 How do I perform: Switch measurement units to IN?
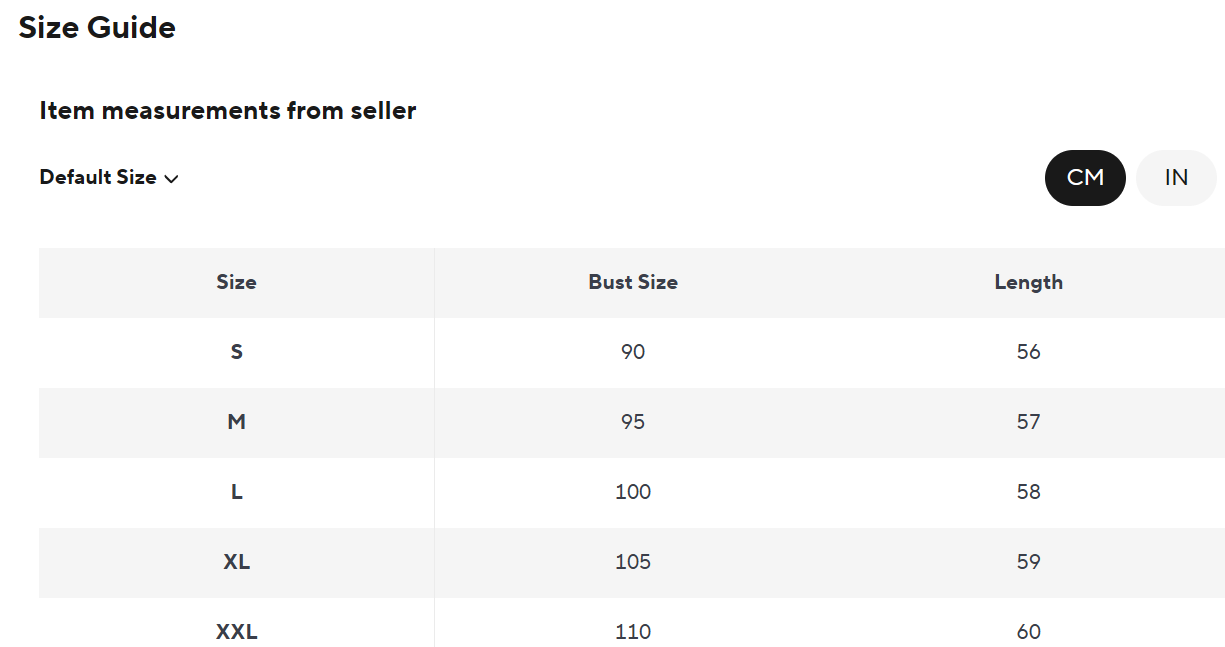coord(1176,177)
